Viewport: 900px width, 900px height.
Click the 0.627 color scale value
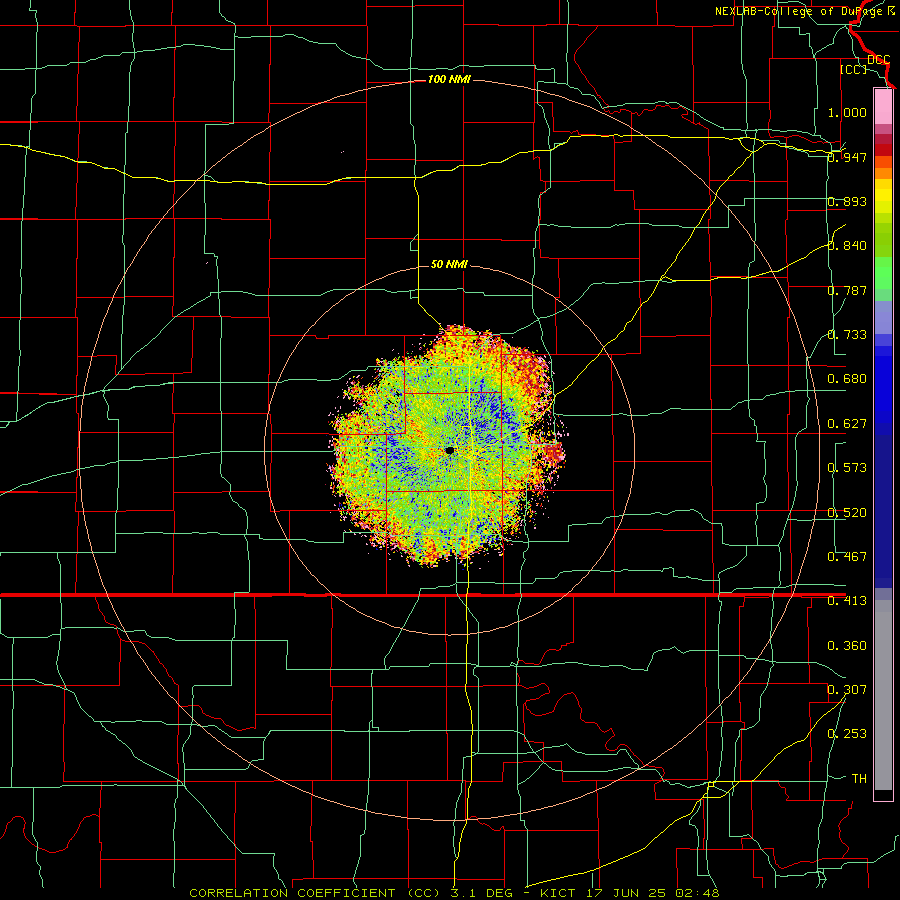tap(847, 424)
